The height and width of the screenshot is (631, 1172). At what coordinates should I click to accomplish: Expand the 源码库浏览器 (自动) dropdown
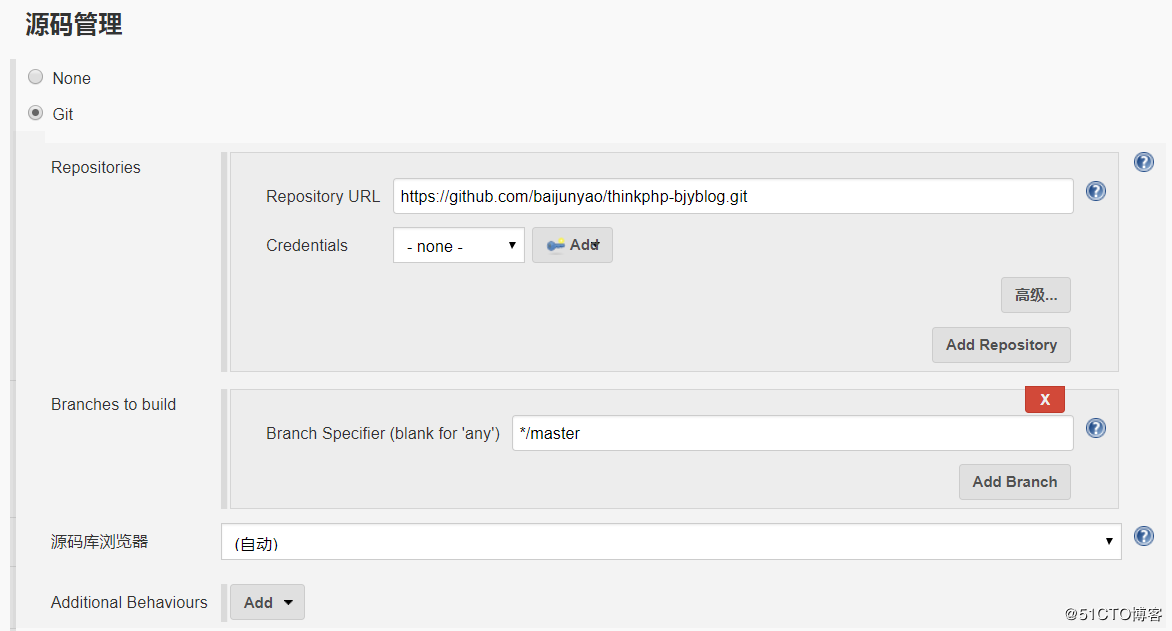click(671, 542)
